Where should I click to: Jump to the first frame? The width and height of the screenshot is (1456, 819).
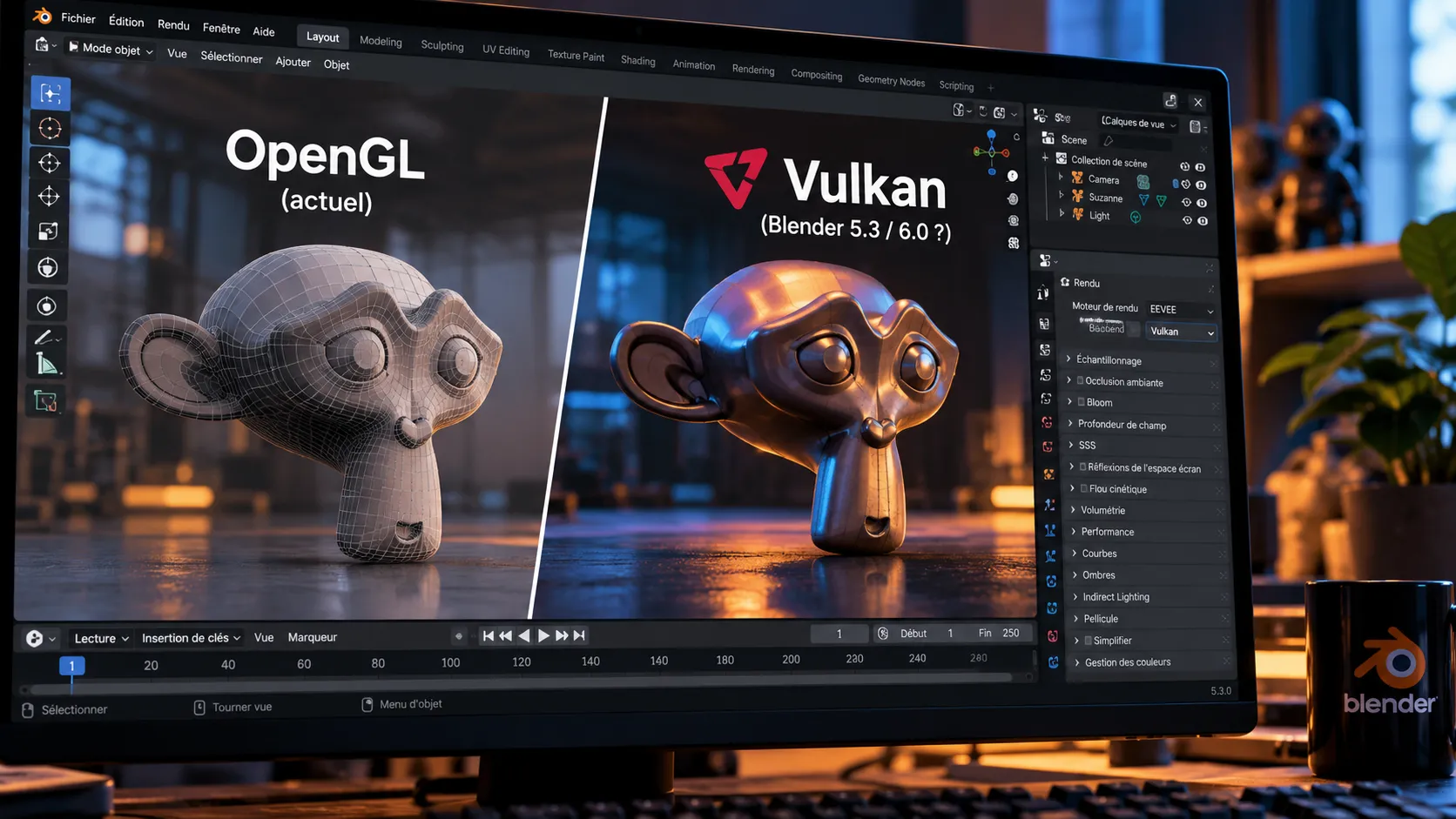[488, 635]
